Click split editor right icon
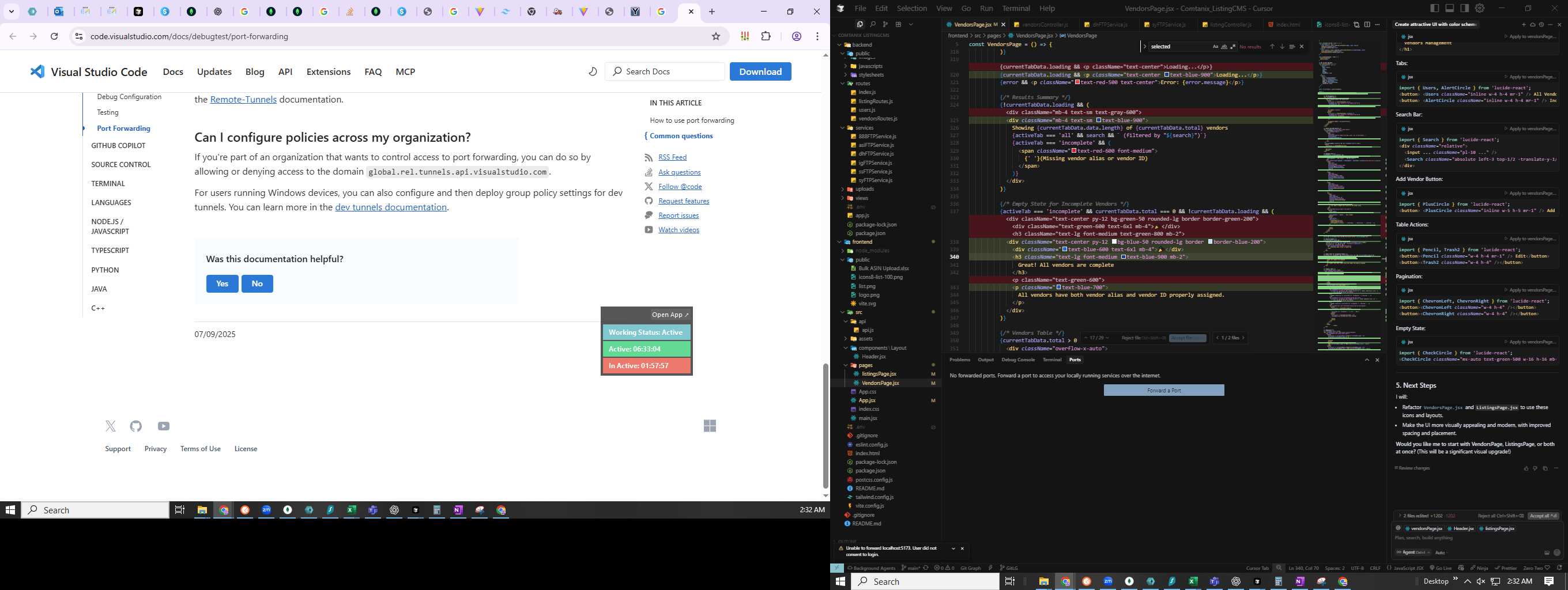Image resolution: width=1568 pixels, height=590 pixels. pyautogui.click(x=1367, y=25)
